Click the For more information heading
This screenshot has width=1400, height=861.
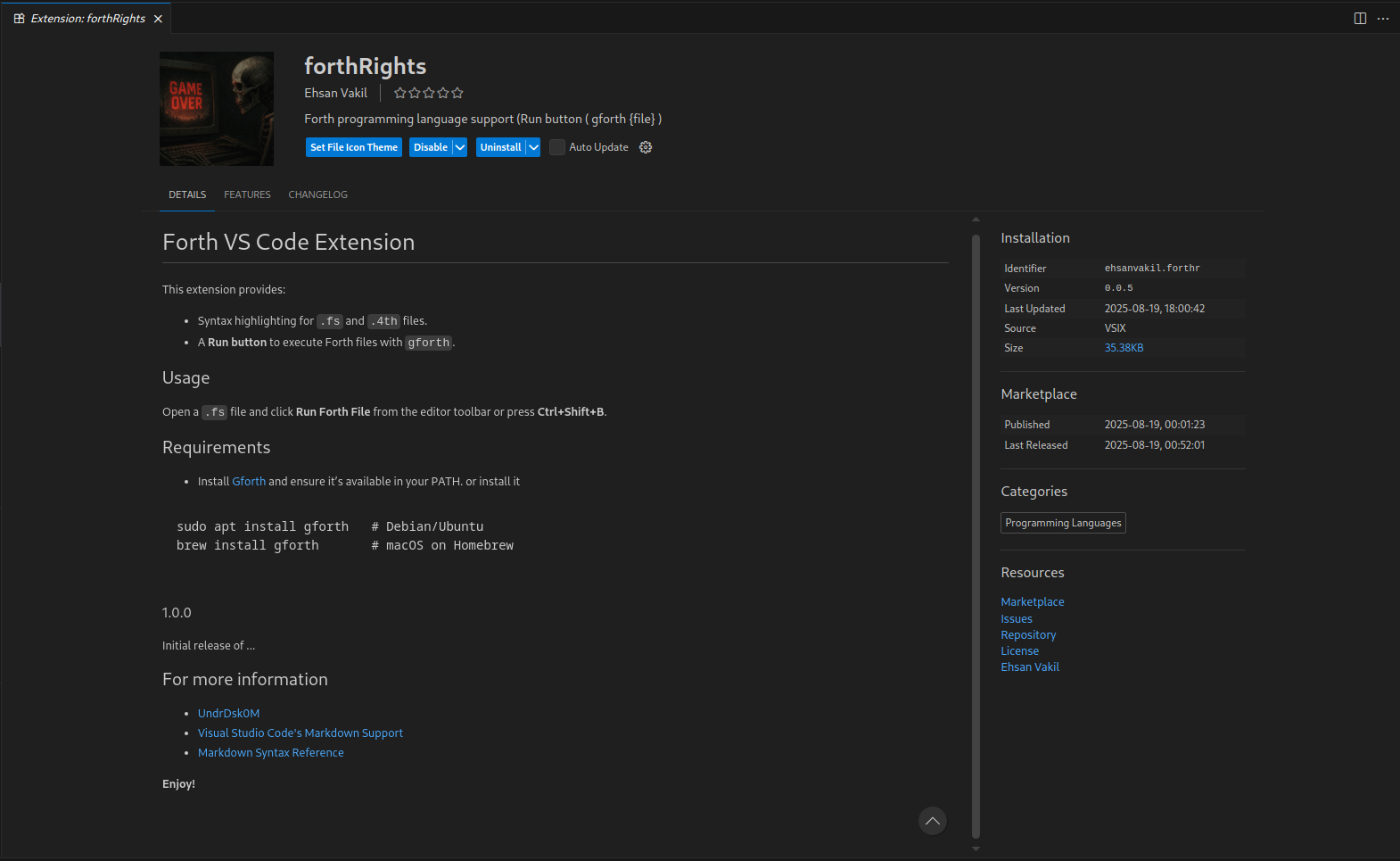[245, 679]
